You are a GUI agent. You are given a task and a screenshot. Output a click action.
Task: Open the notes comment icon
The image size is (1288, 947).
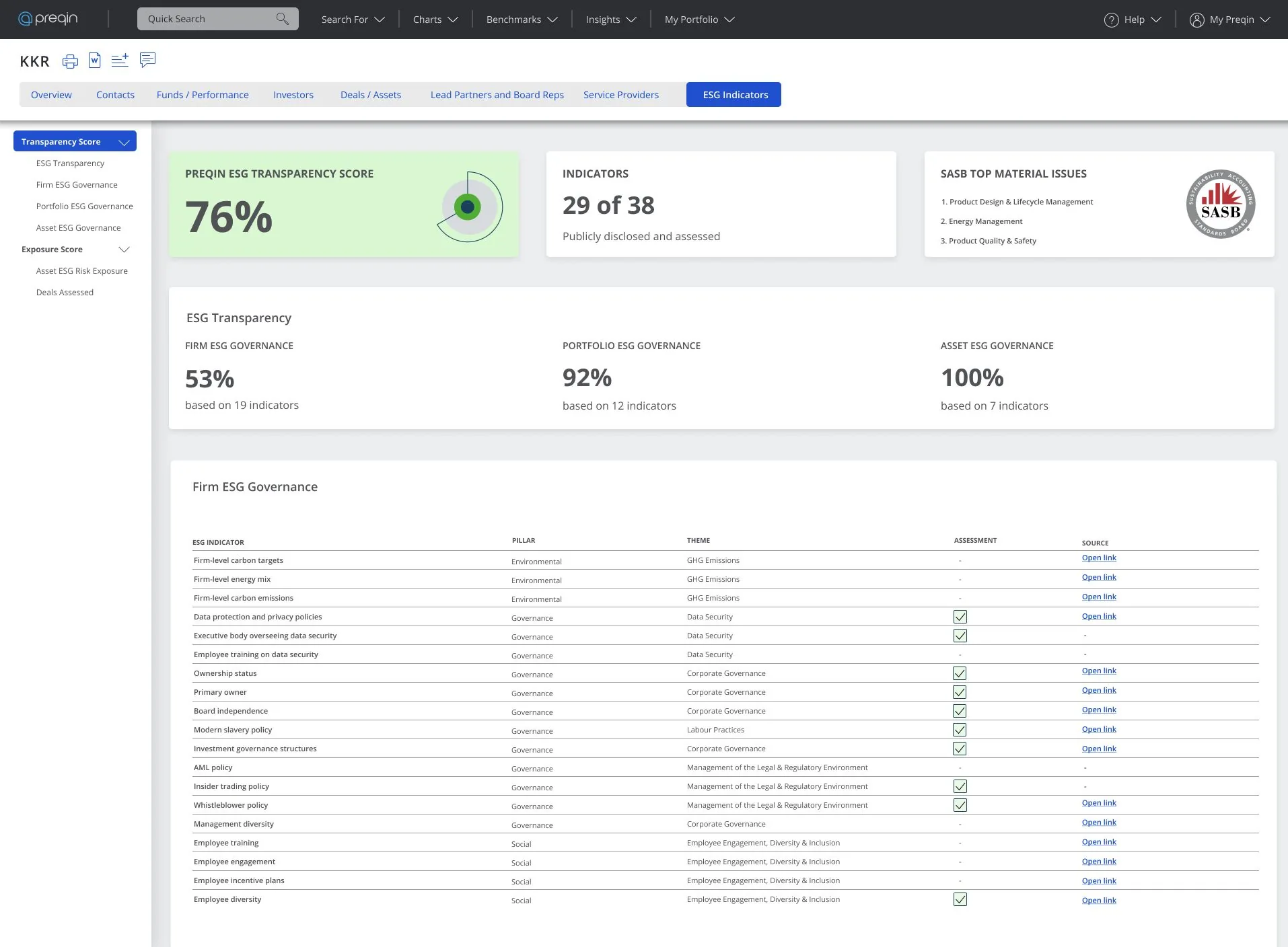click(147, 60)
